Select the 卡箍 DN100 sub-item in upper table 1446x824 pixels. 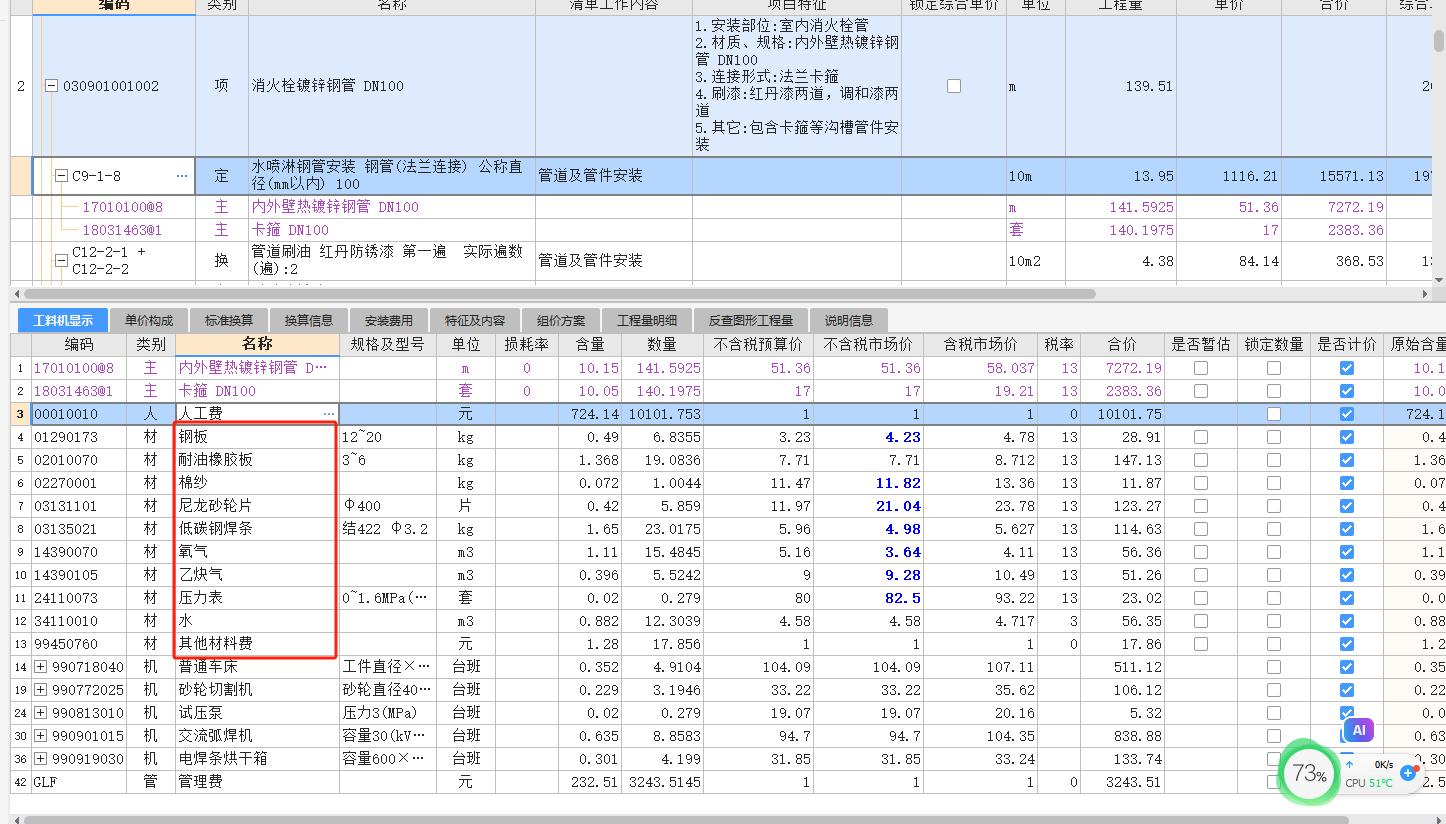point(290,230)
